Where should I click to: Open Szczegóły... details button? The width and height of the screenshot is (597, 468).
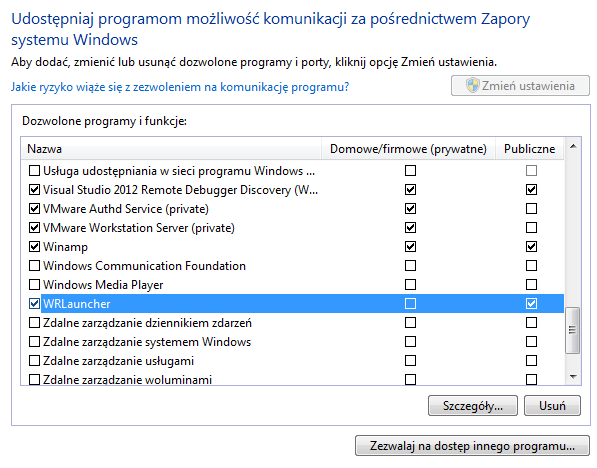pos(473,406)
